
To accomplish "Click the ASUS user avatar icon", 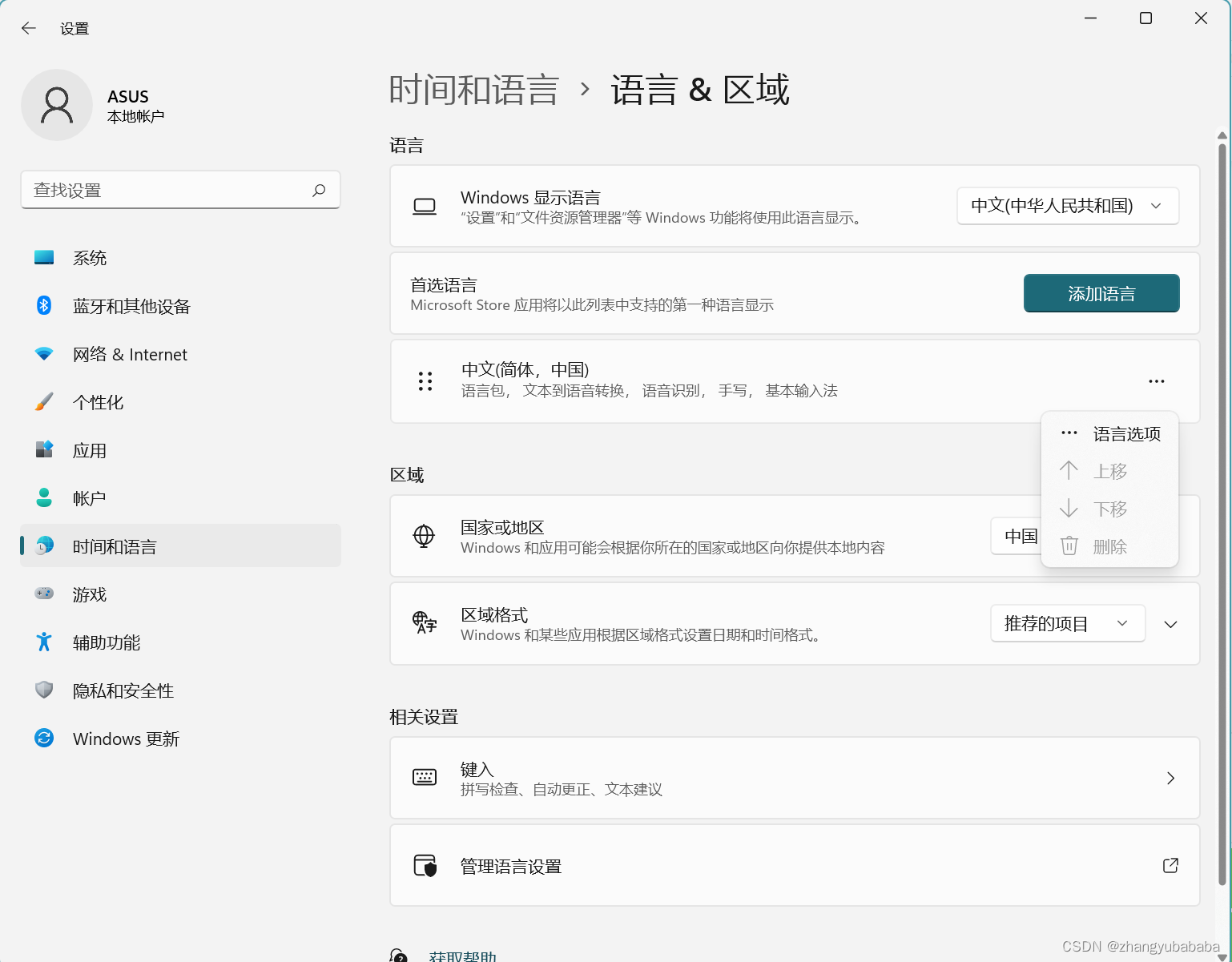I will (57, 105).
